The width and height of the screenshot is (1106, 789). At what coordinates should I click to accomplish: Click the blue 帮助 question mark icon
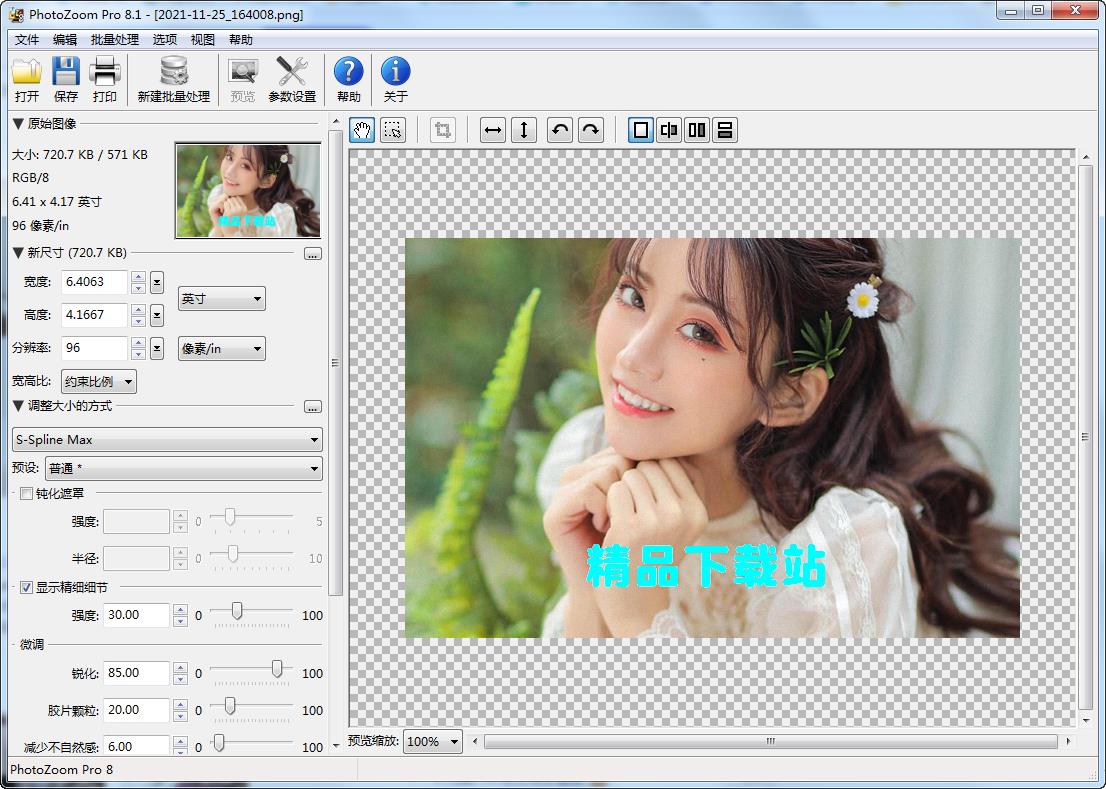click(348, 72)
